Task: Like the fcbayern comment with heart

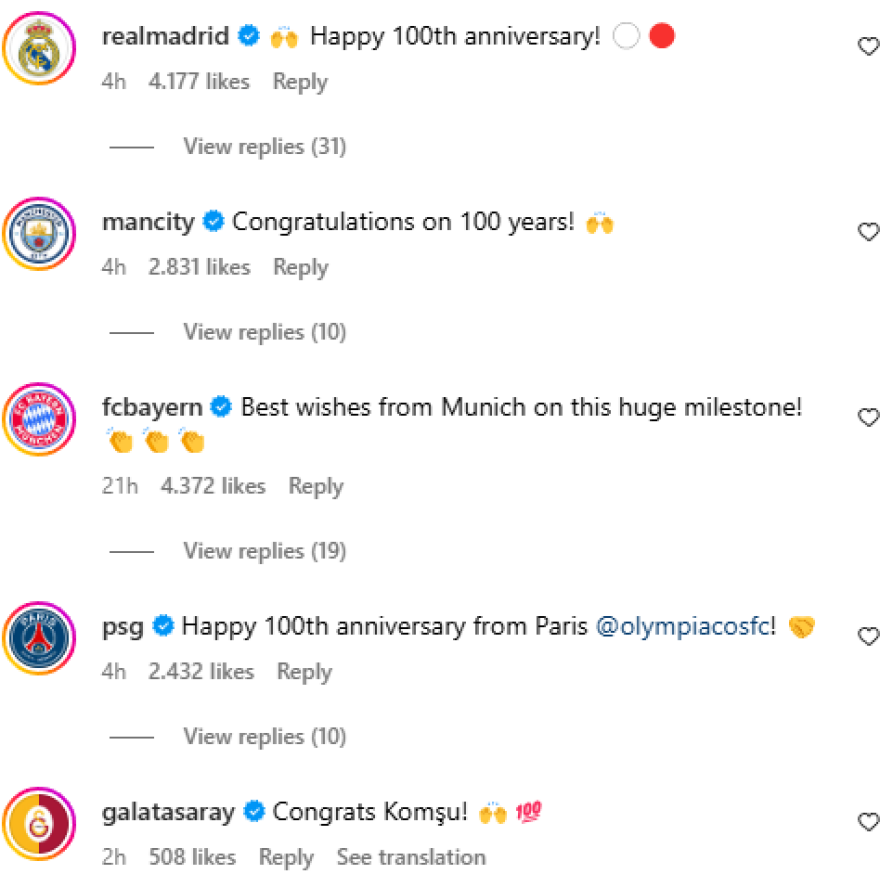Action: (868, 417)
